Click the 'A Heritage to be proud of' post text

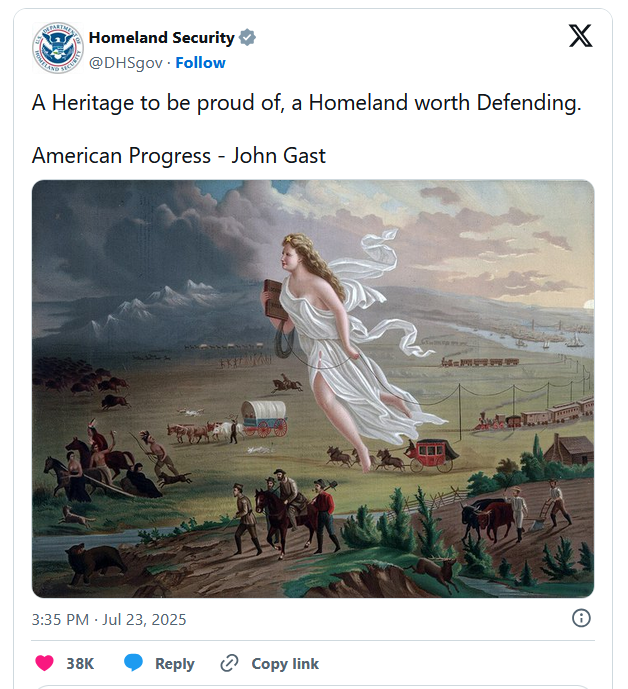tap(306, 103)
